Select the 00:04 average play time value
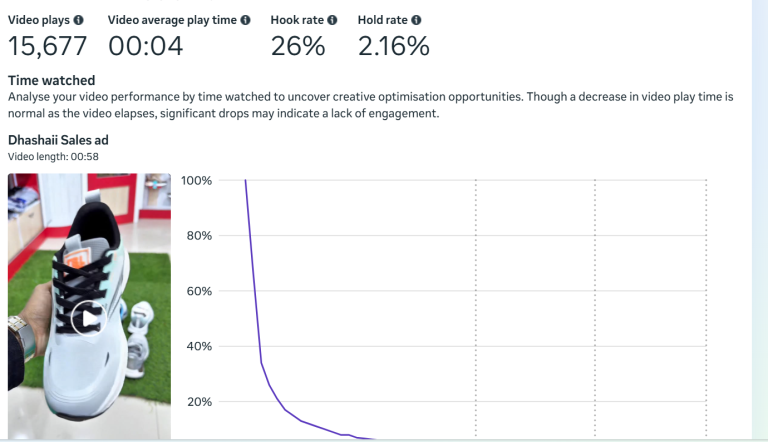768x442 pixels. 146,47
